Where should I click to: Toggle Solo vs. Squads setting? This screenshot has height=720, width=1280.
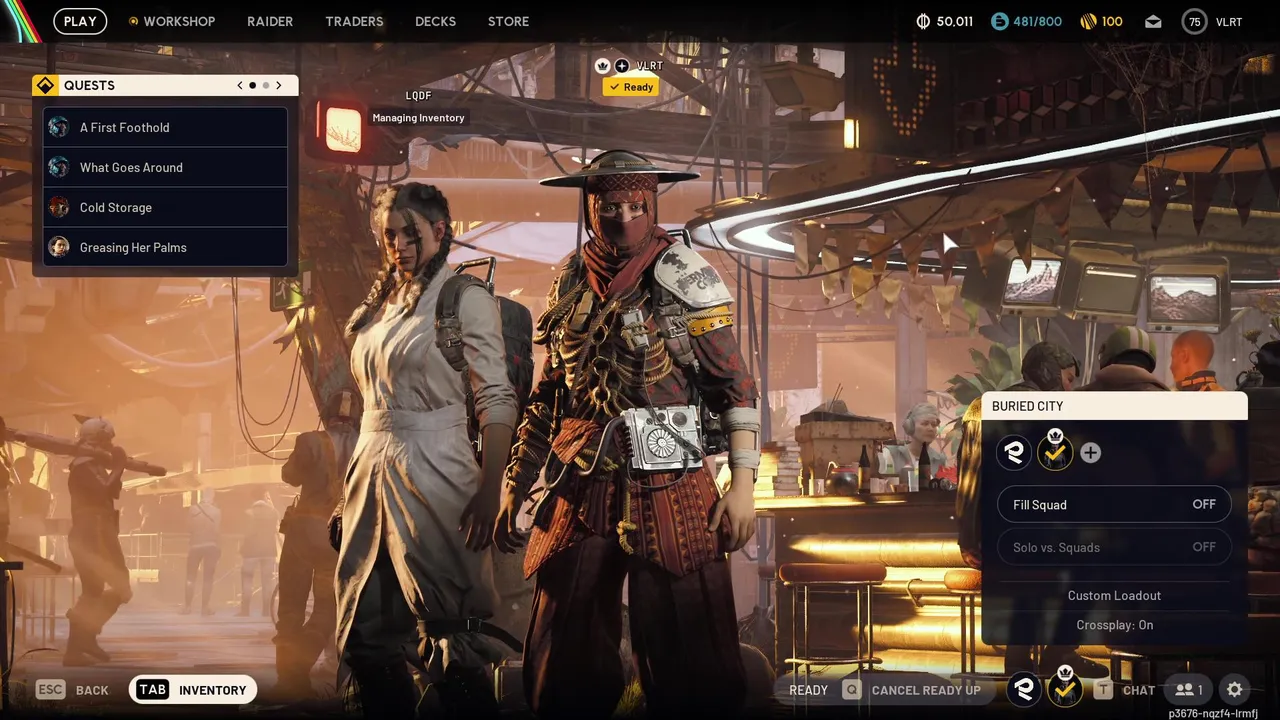(x=1114, y=547)
